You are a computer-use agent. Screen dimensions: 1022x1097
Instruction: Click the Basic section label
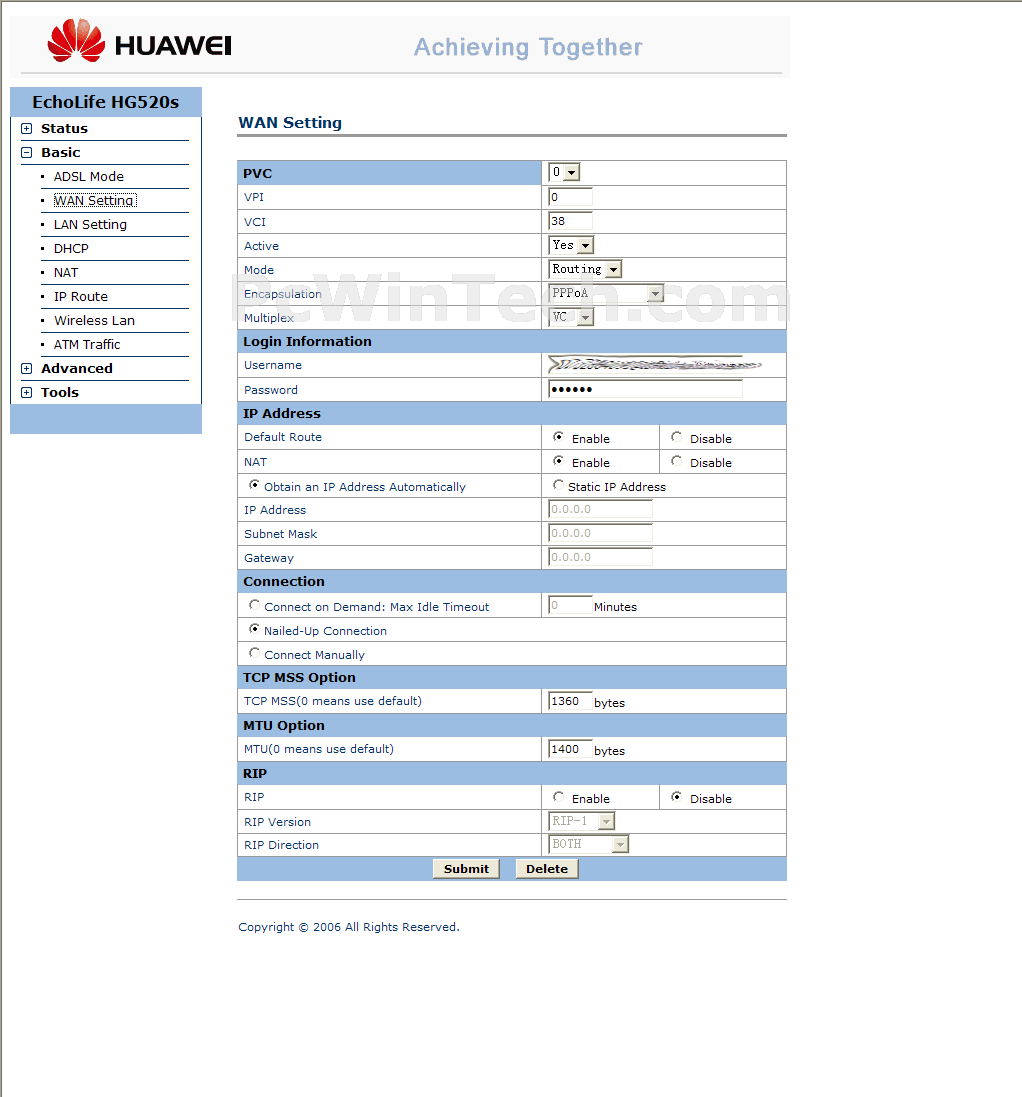61,153
